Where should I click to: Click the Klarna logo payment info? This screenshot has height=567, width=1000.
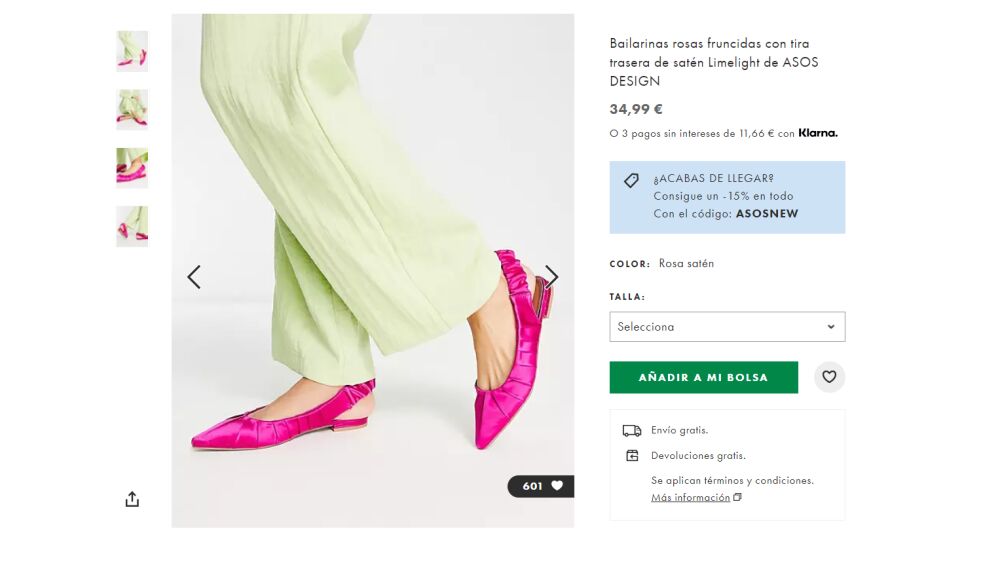click(x=818, y=133)
